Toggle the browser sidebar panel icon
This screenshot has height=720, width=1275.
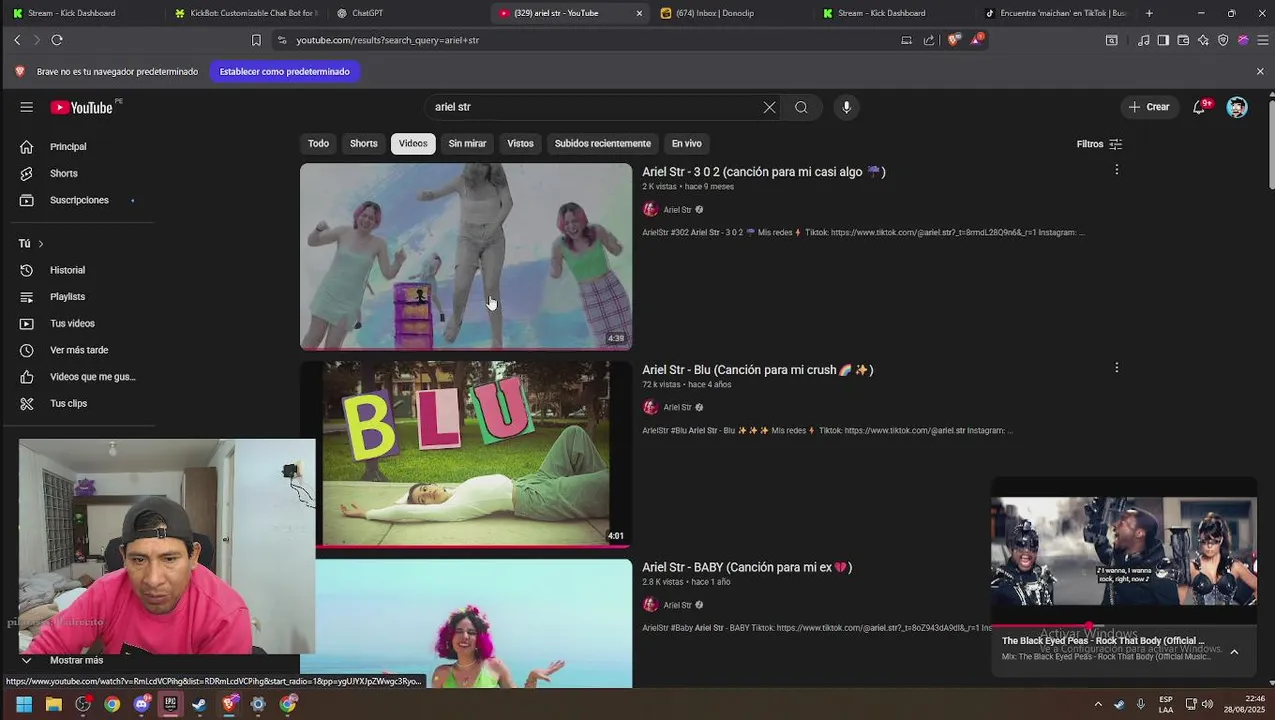pyautogui.click(x=1163, y=40)
